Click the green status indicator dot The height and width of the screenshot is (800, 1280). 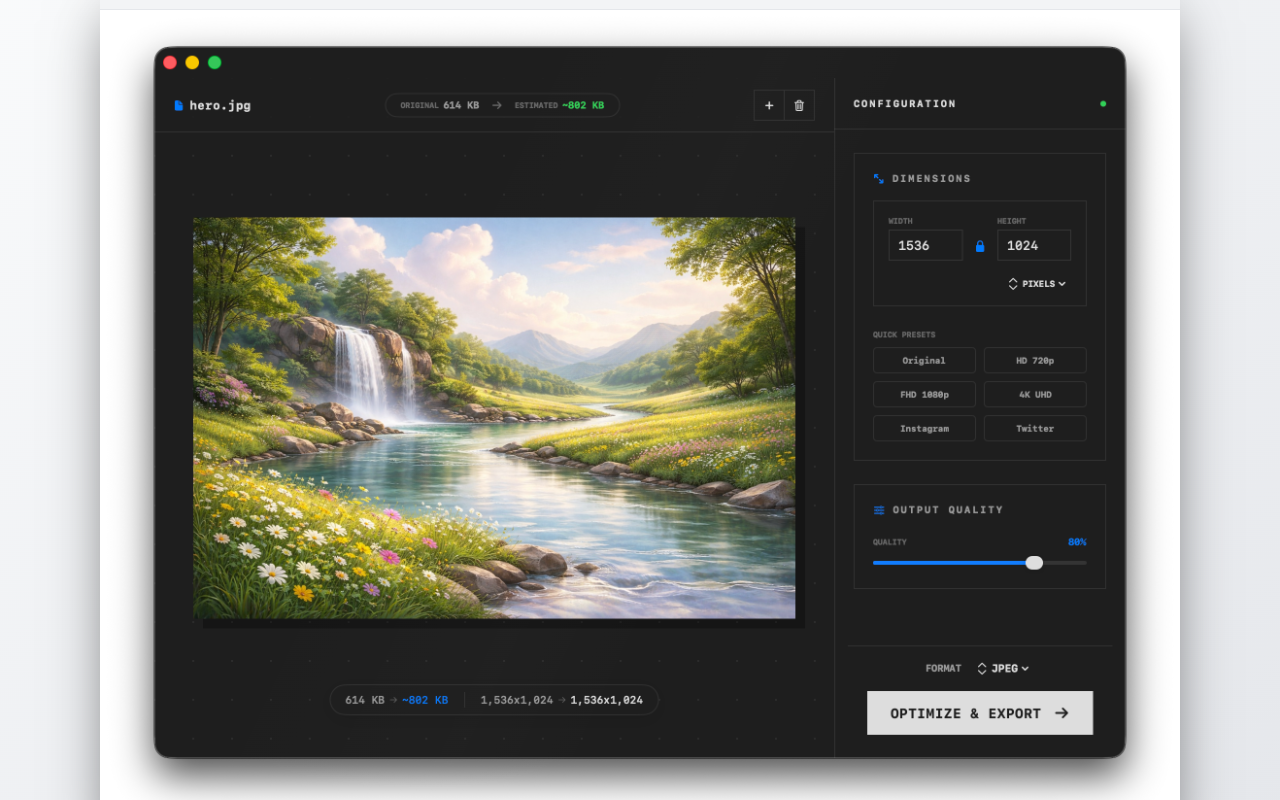pyautogui.click(x=1103, y=104)
